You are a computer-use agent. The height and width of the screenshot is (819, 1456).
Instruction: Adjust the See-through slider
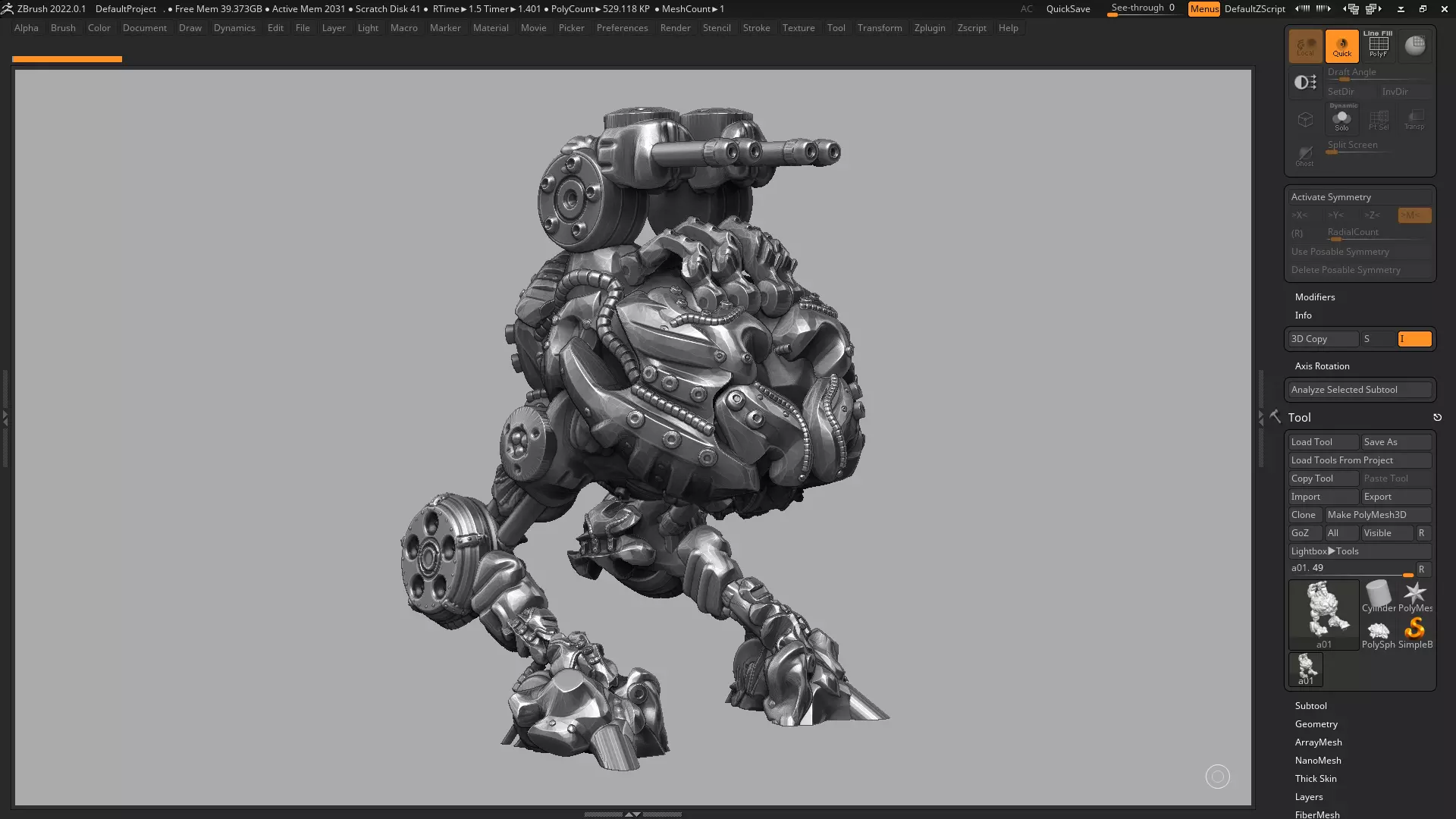tap(1142, 9)
